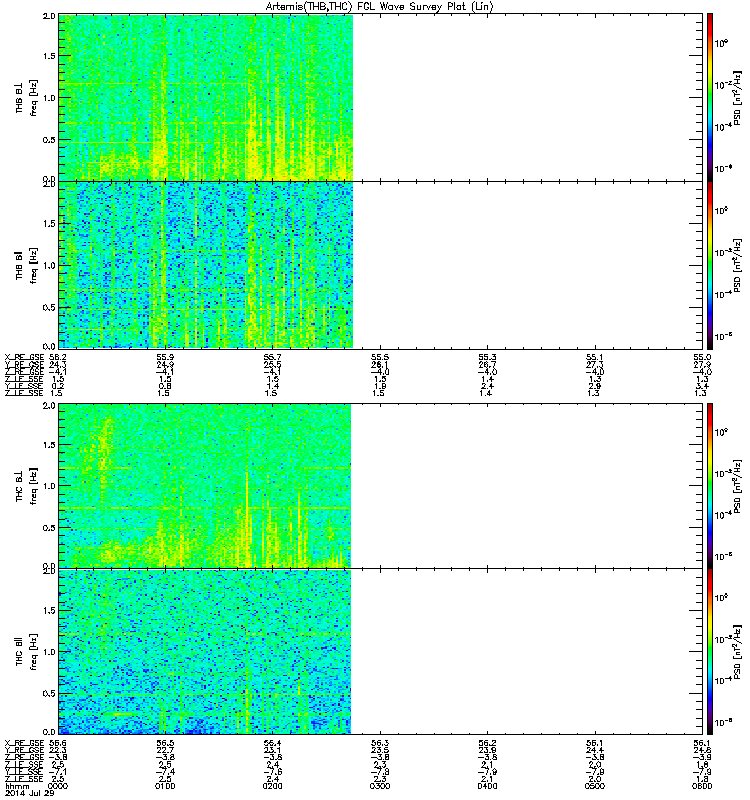
Task: Click the PSD [nT²/Hz] label of bottom panel
Action: click(x=737, y=652)
